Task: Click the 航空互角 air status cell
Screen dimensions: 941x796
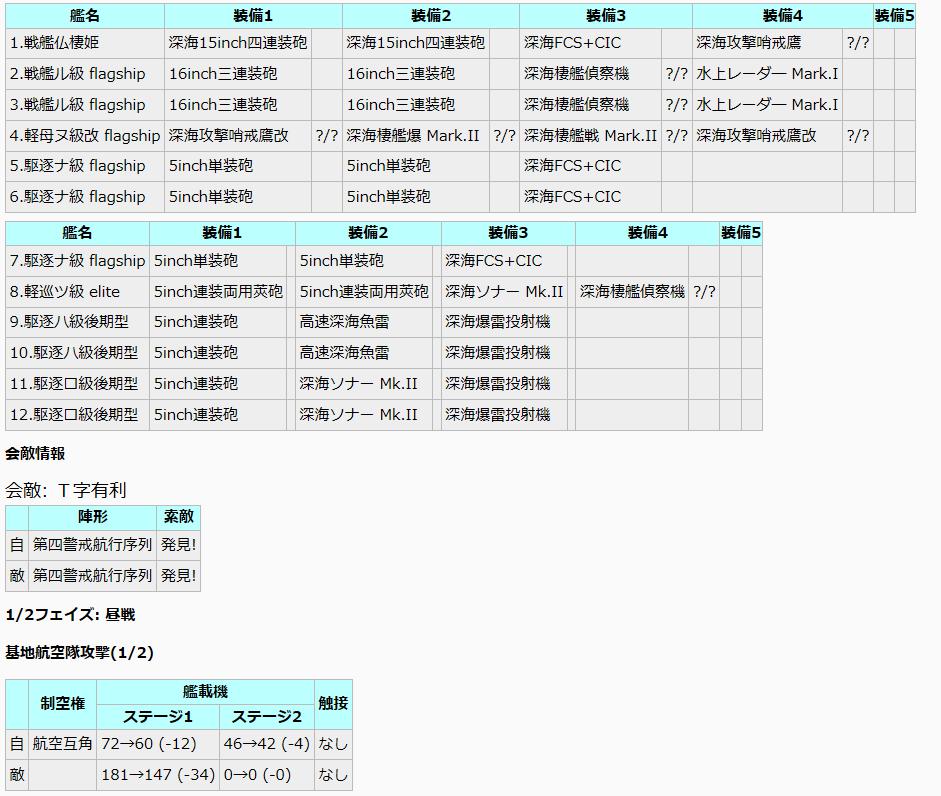Action: [62, 744]
